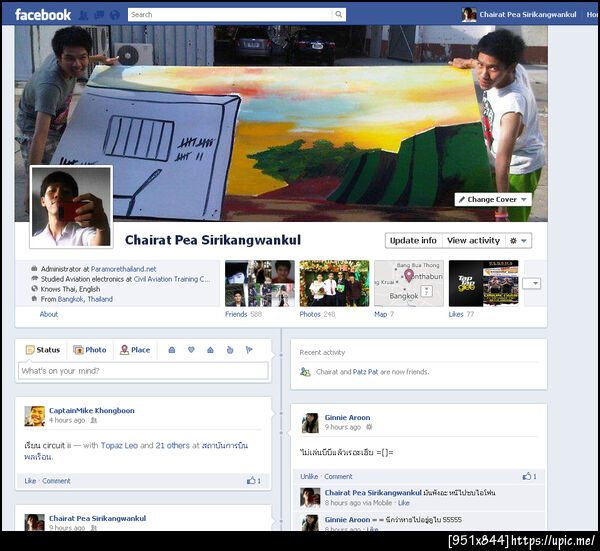
Task: Click the Update info button
Action: (x=413, y=241)
